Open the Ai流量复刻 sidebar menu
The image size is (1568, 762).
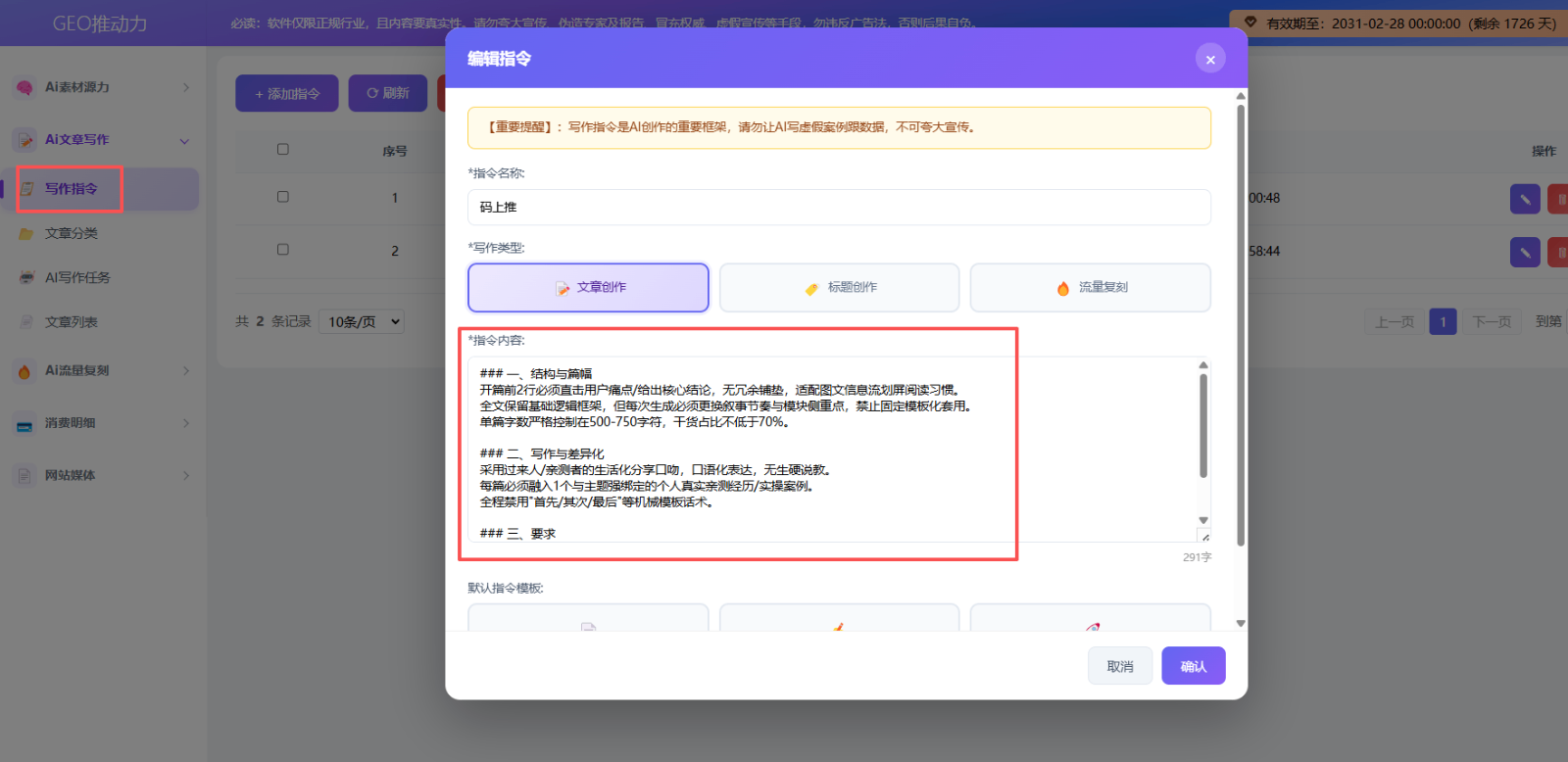(102, 371)
